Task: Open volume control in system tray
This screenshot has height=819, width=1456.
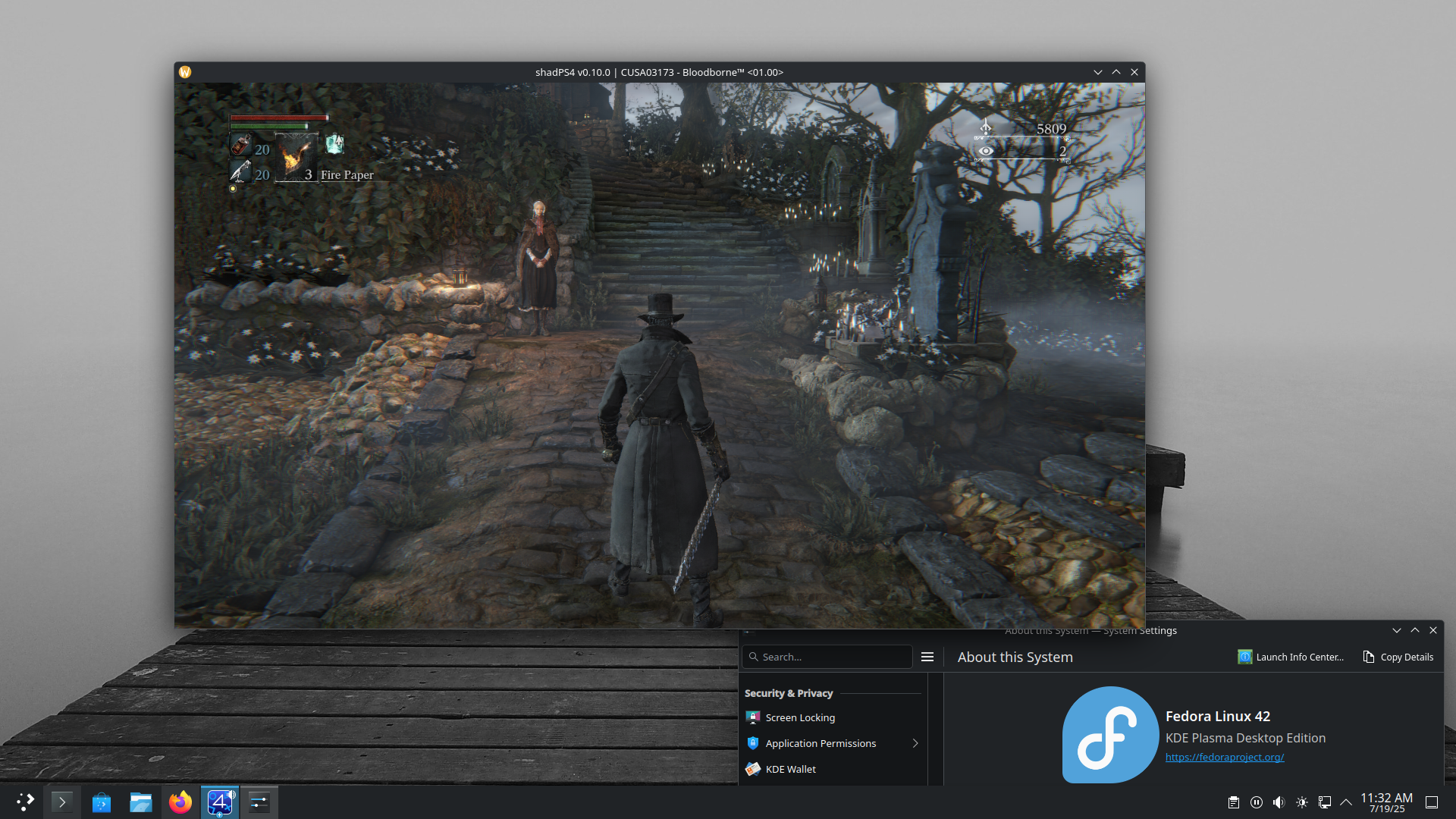Action: (1279, 802)
